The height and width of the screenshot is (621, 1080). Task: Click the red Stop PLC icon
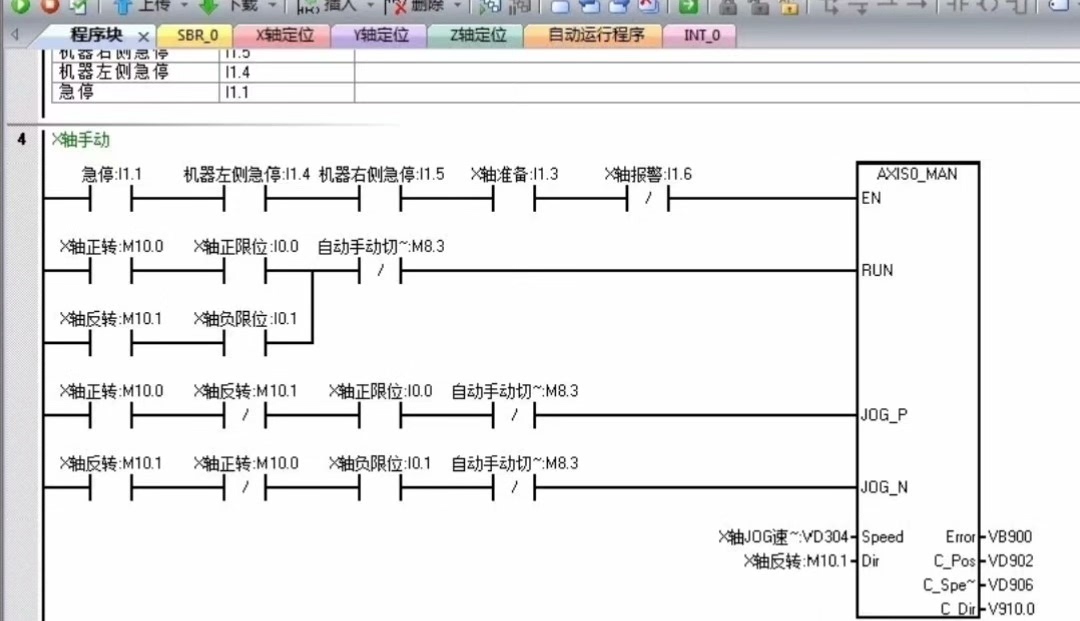(x=50, y=6)
